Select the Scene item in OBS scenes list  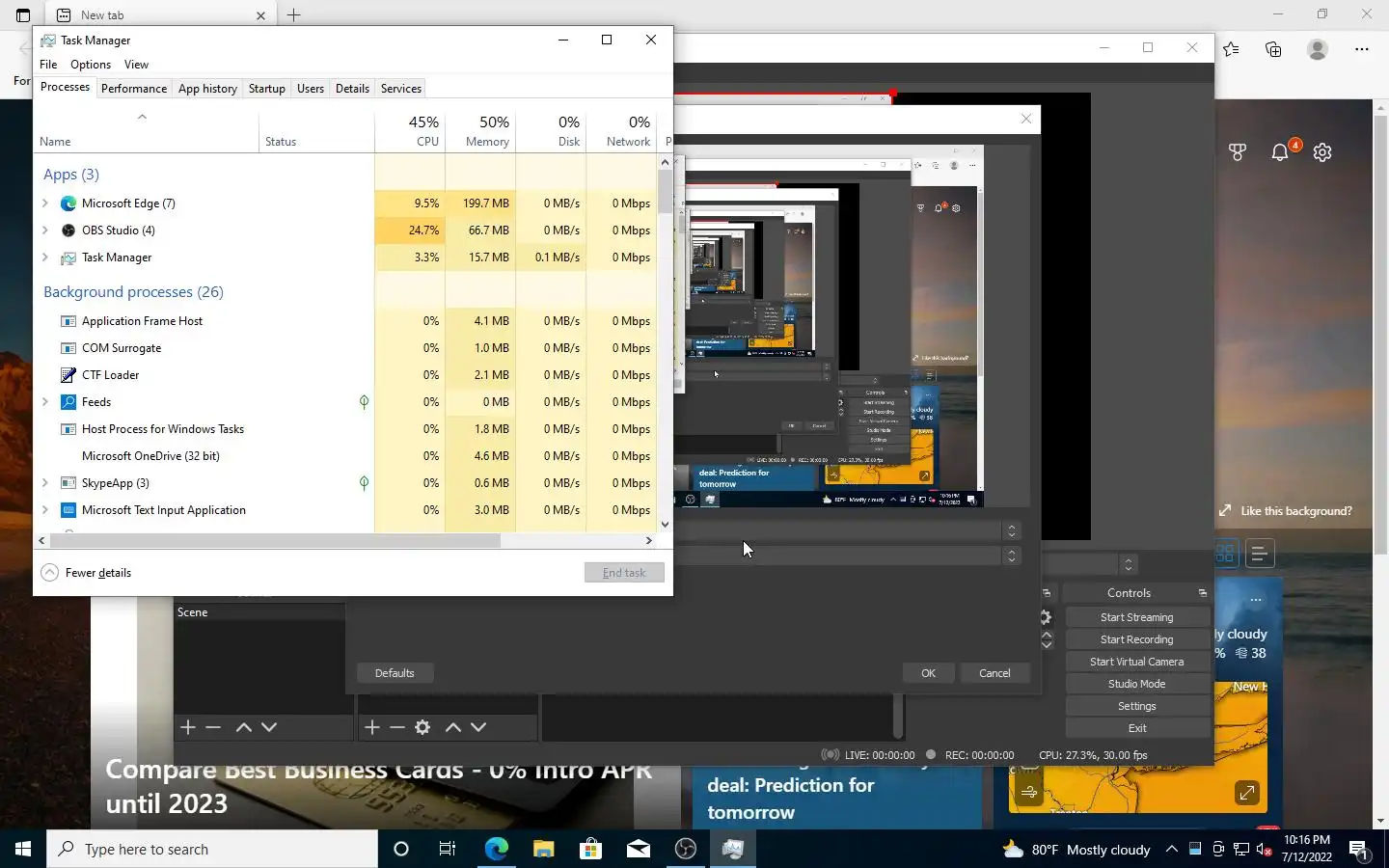[259, 612]
